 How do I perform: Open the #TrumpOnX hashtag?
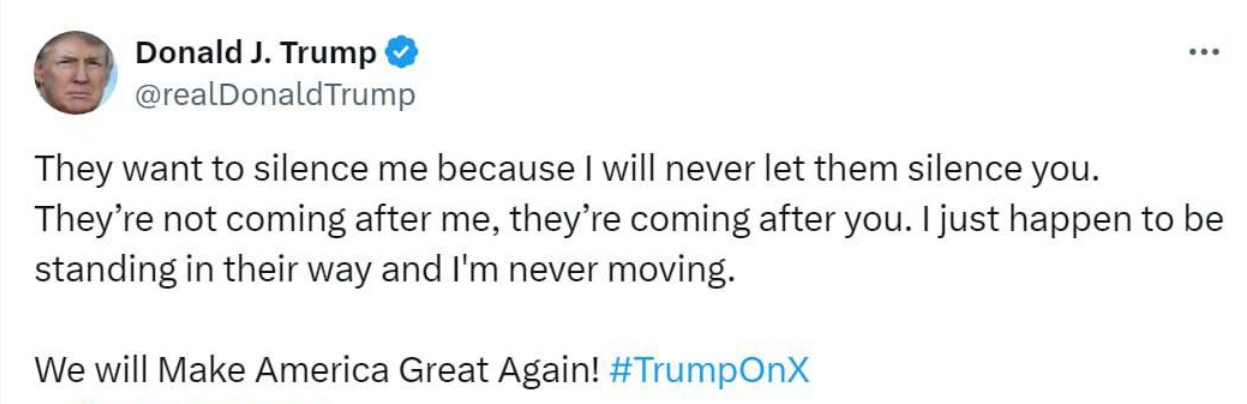[x=707, y=370]
